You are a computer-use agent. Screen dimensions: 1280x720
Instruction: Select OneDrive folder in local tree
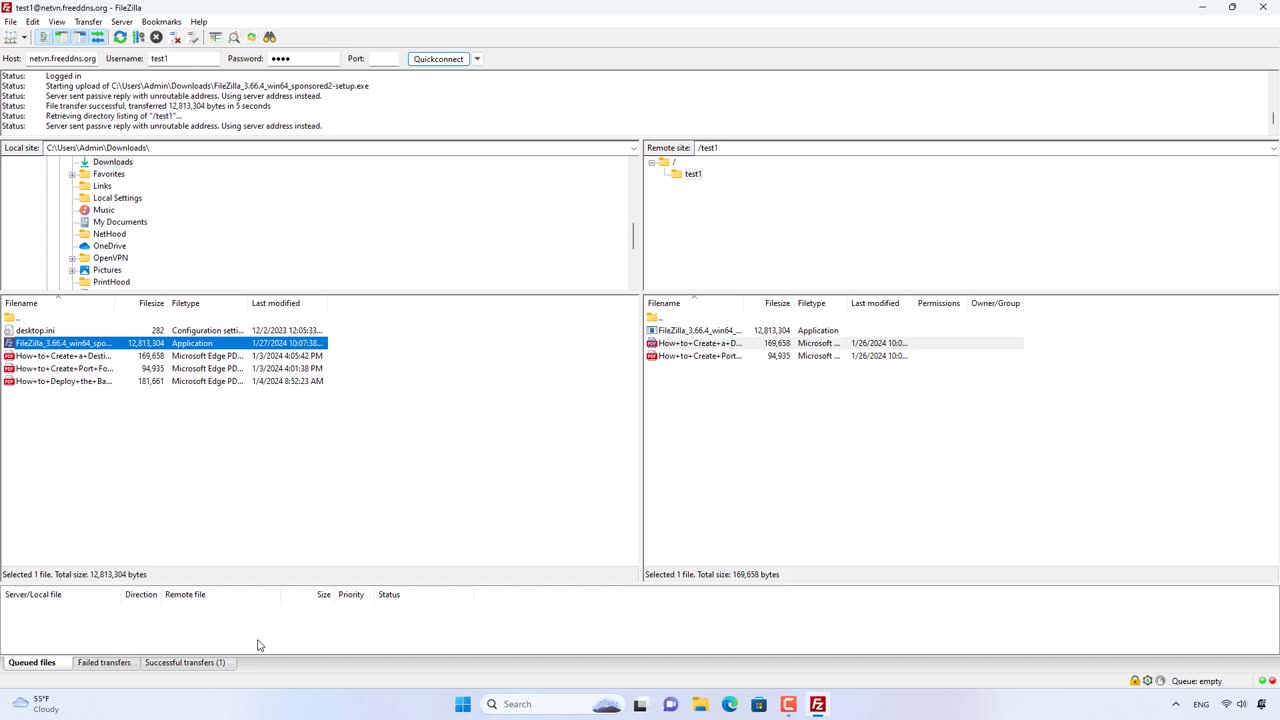pos(109,246)
